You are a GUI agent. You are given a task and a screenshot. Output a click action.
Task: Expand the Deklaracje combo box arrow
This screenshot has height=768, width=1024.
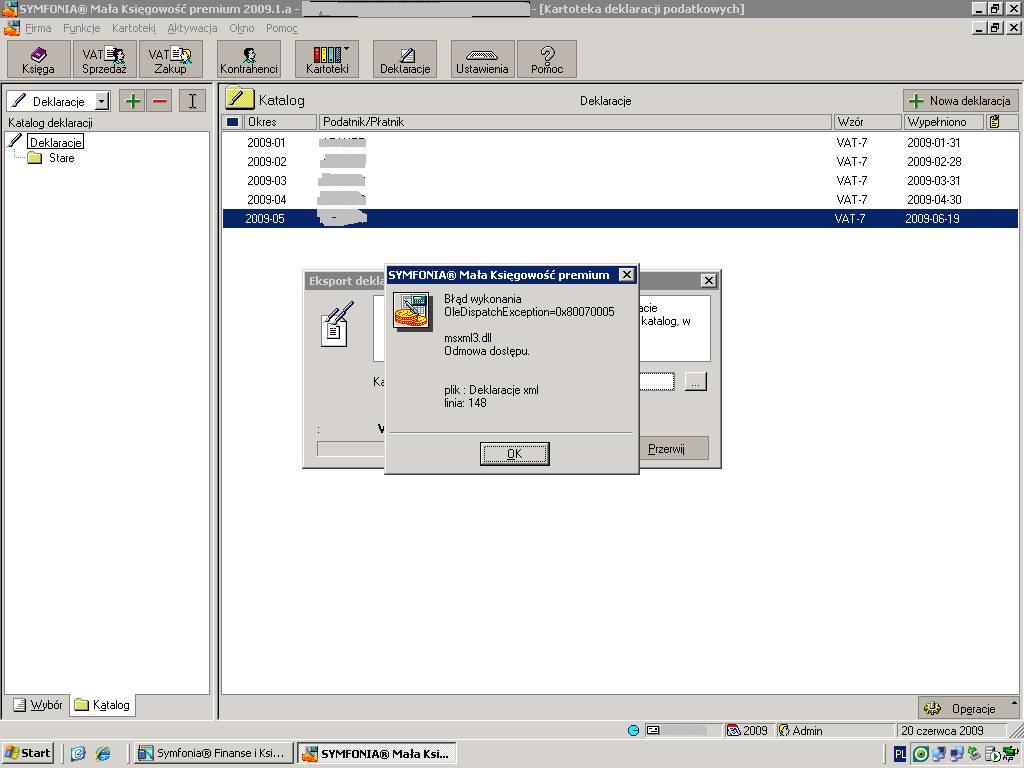tap(102, 101)
